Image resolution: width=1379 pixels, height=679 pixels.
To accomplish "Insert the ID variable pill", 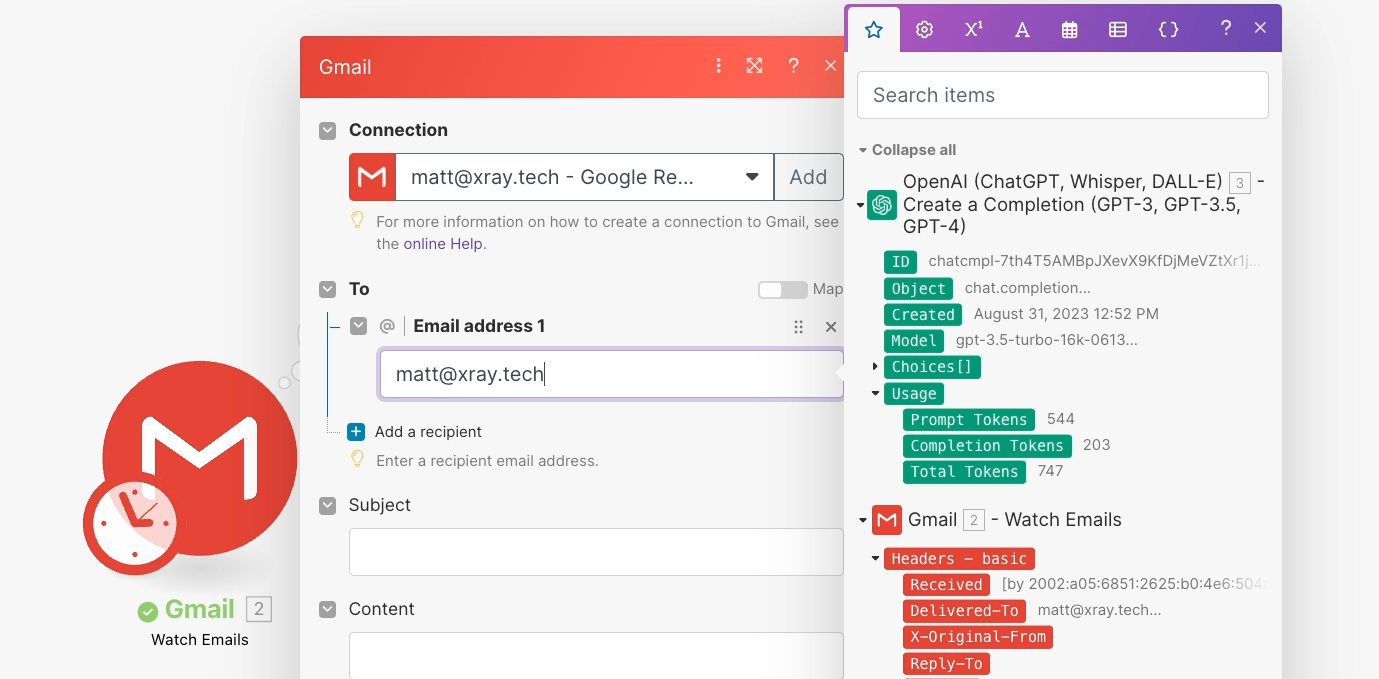I will click(901, 262).
